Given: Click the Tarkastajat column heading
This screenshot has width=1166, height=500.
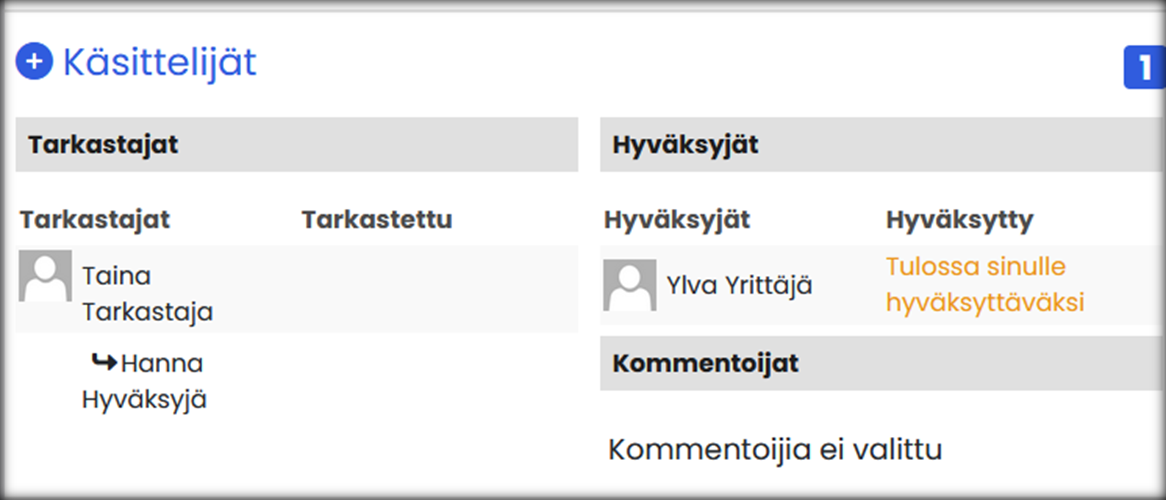Looking at the screenshot, I should click(95, 219).
